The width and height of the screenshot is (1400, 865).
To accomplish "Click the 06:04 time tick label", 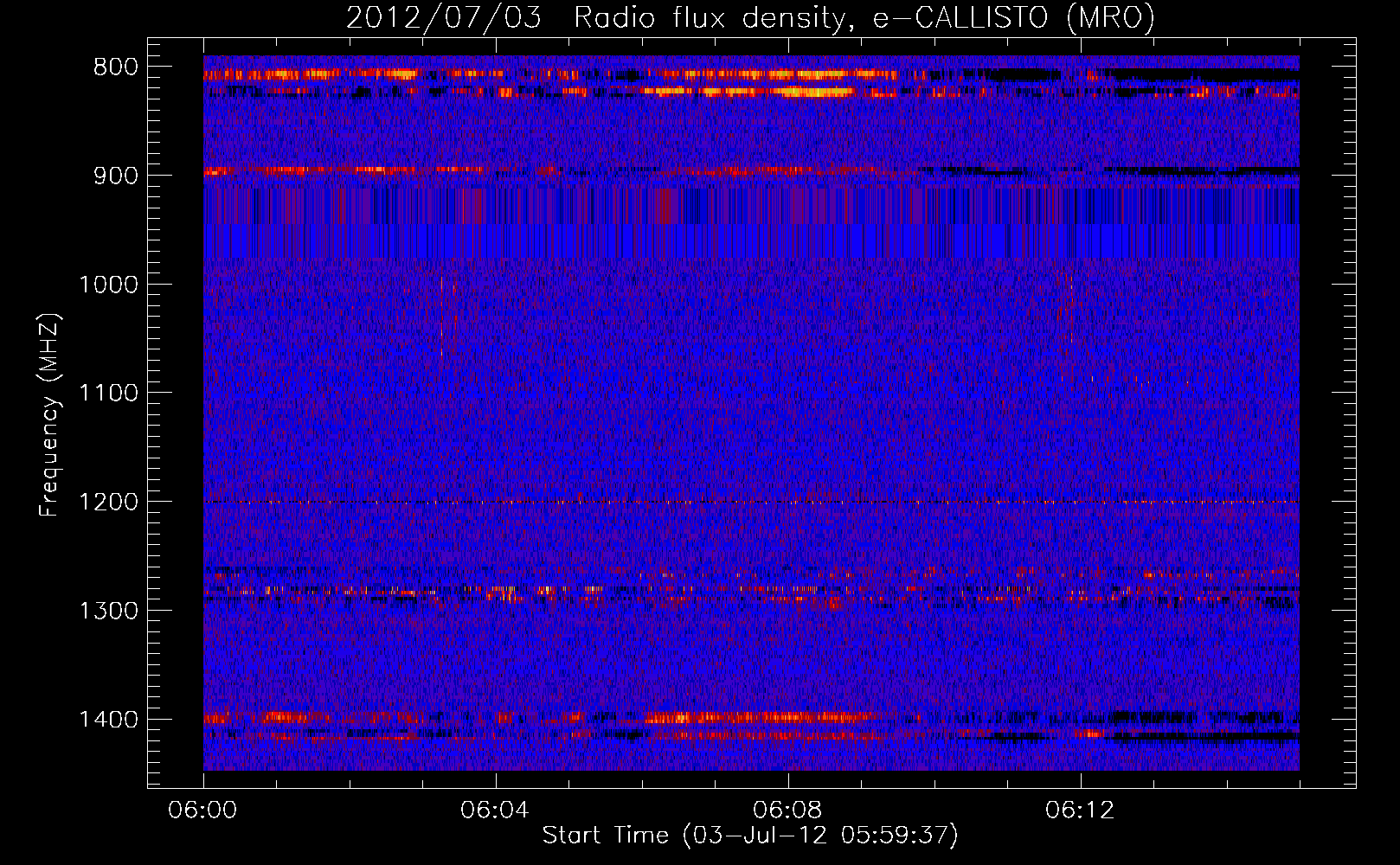I will (x=496, y=811).
